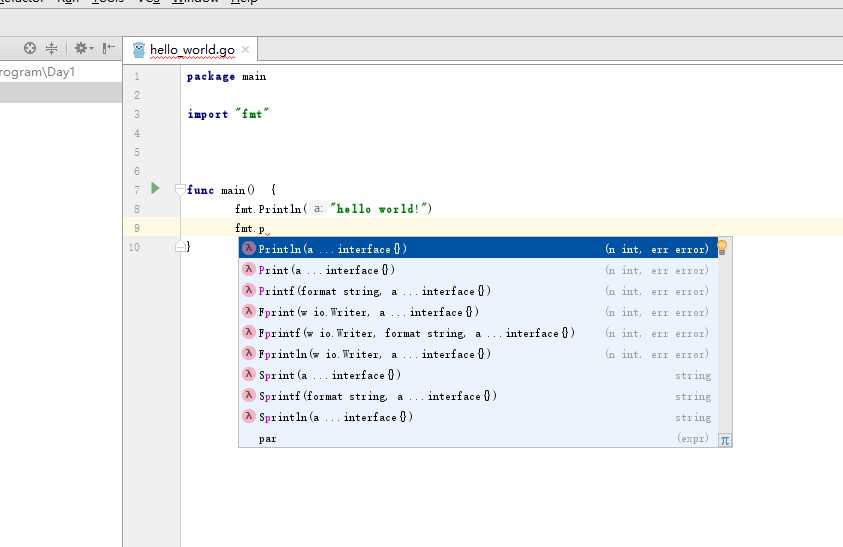Viewport: 843px width, 547px height.
Task: Choose Println completion suggestion
Action: (478, 248)
